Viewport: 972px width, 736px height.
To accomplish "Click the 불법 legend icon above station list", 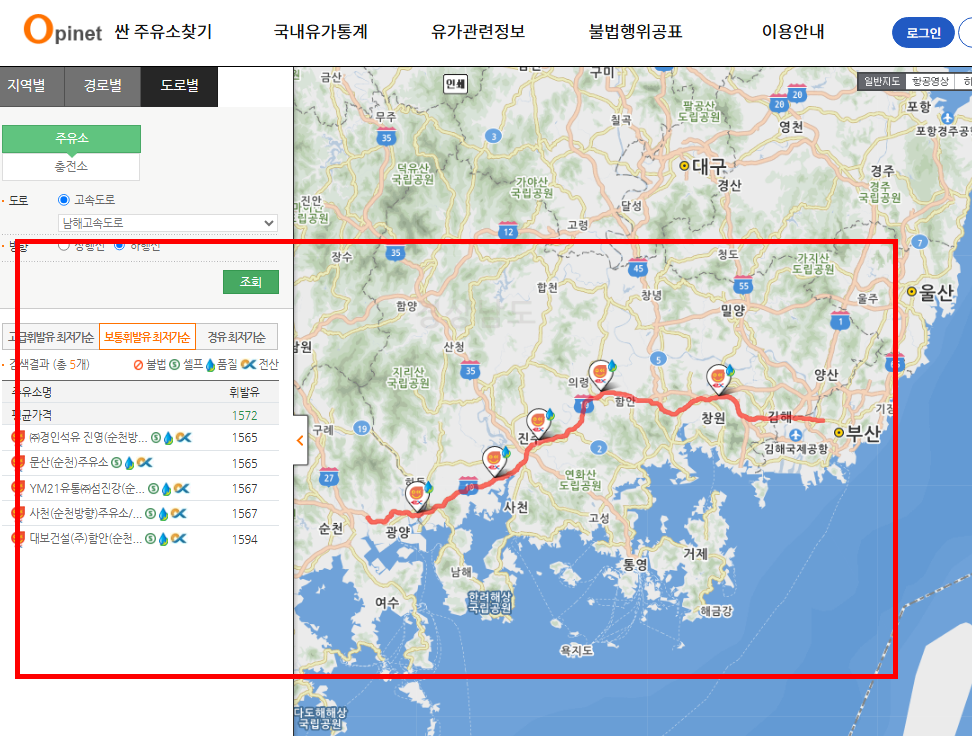I will point(138,366).
